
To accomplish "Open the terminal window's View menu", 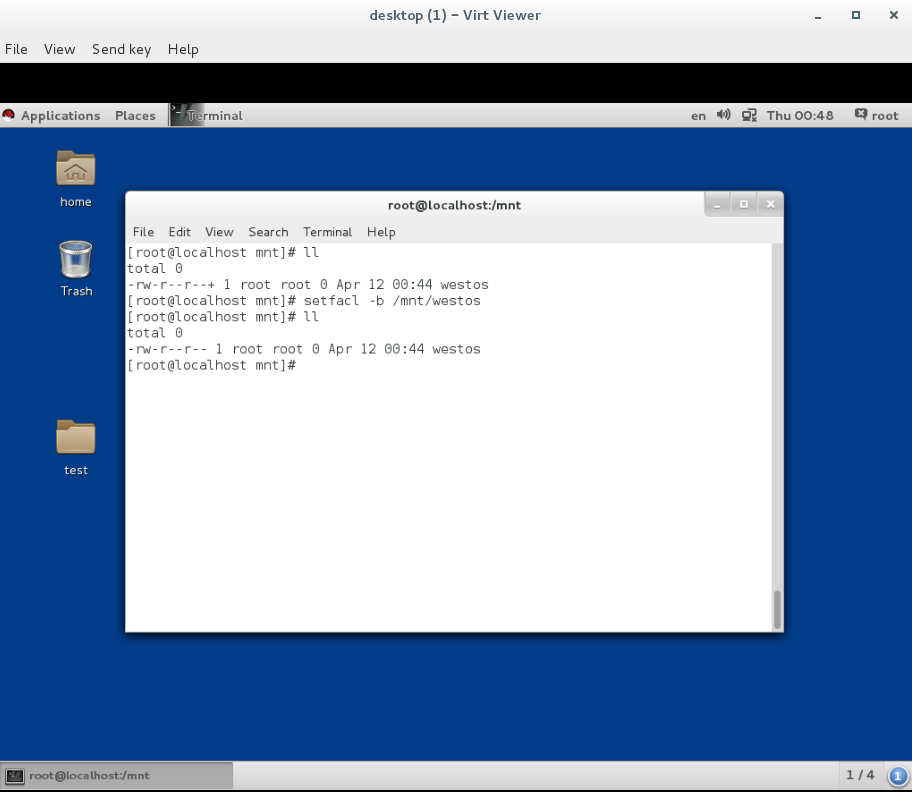I will (219, 232).
